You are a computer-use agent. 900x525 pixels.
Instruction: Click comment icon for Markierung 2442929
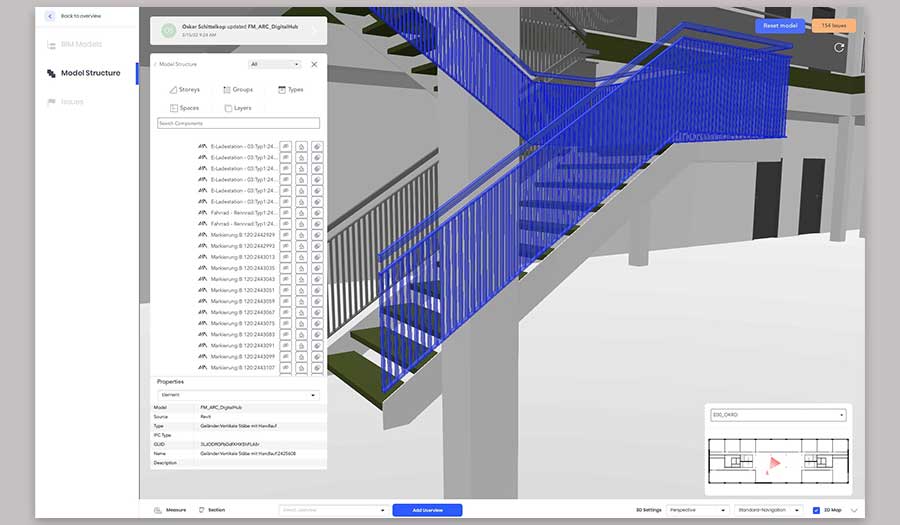[285, 235]
